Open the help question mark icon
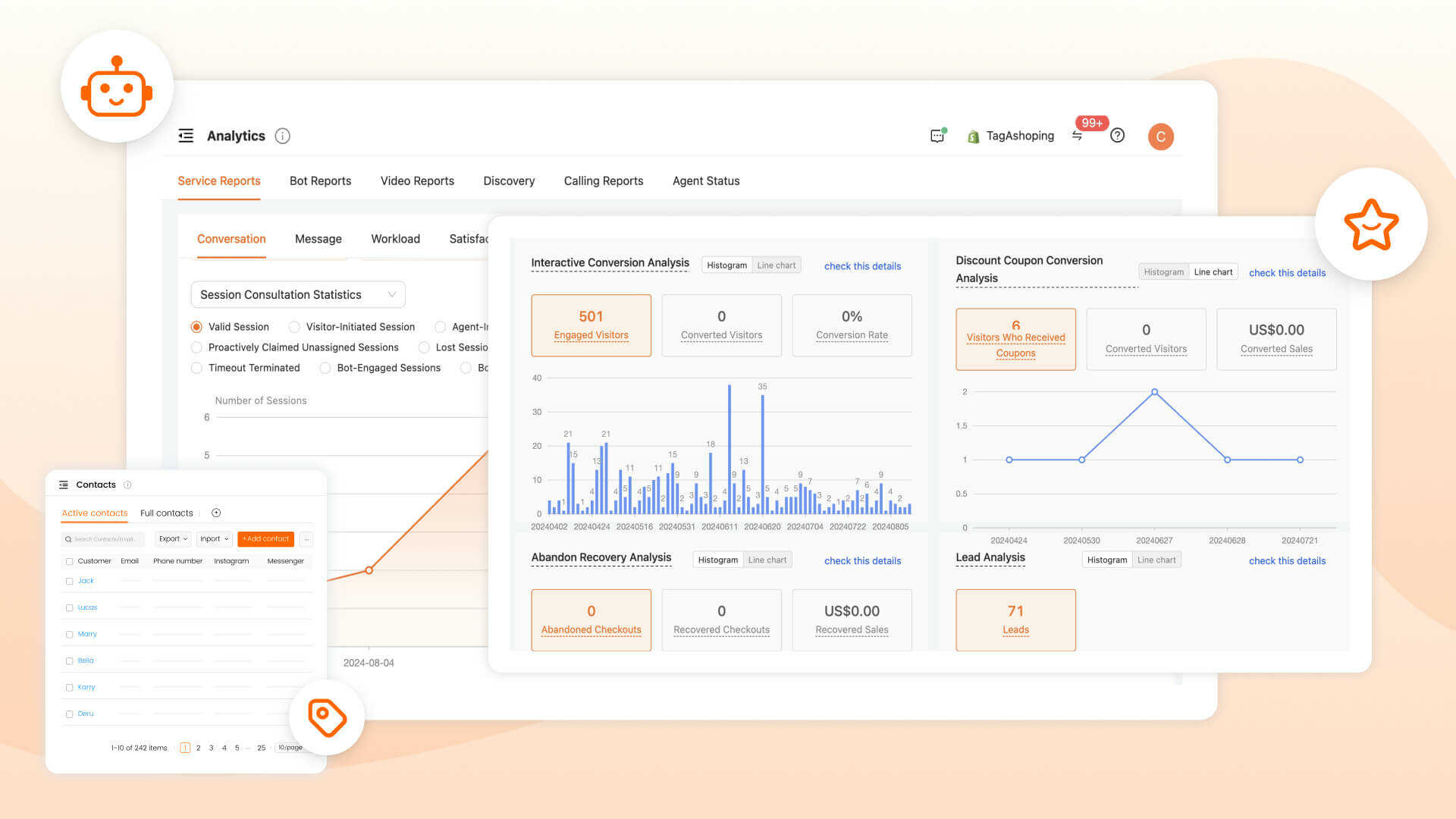This screenshot has width=1456, height=819. coord(1117,136)
